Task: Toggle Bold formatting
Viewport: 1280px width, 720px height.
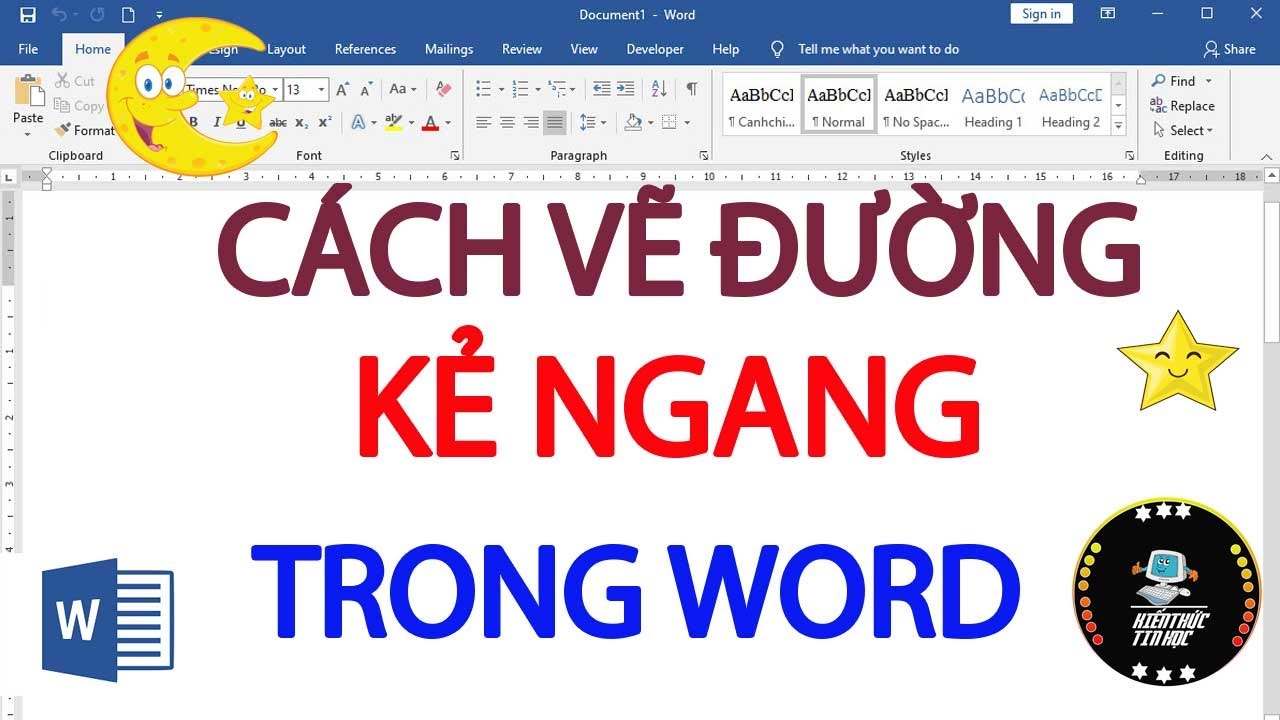Action: (193, 122)
